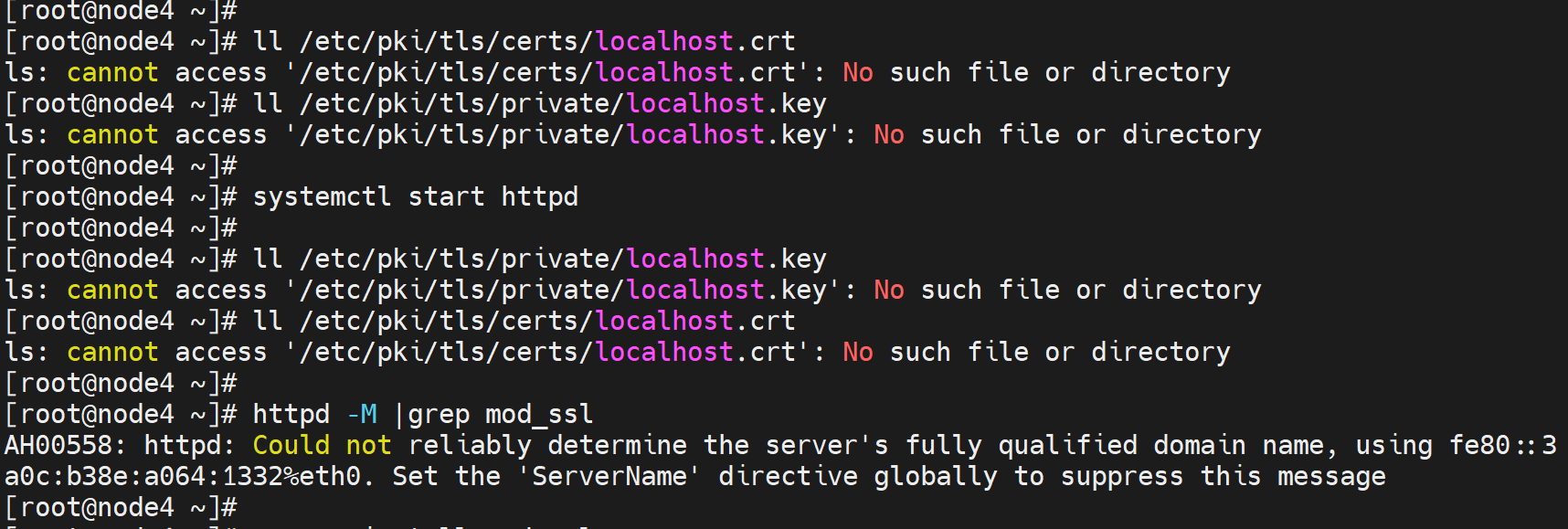Click the 'AH00558:' error code

click(x=66, y=446)
